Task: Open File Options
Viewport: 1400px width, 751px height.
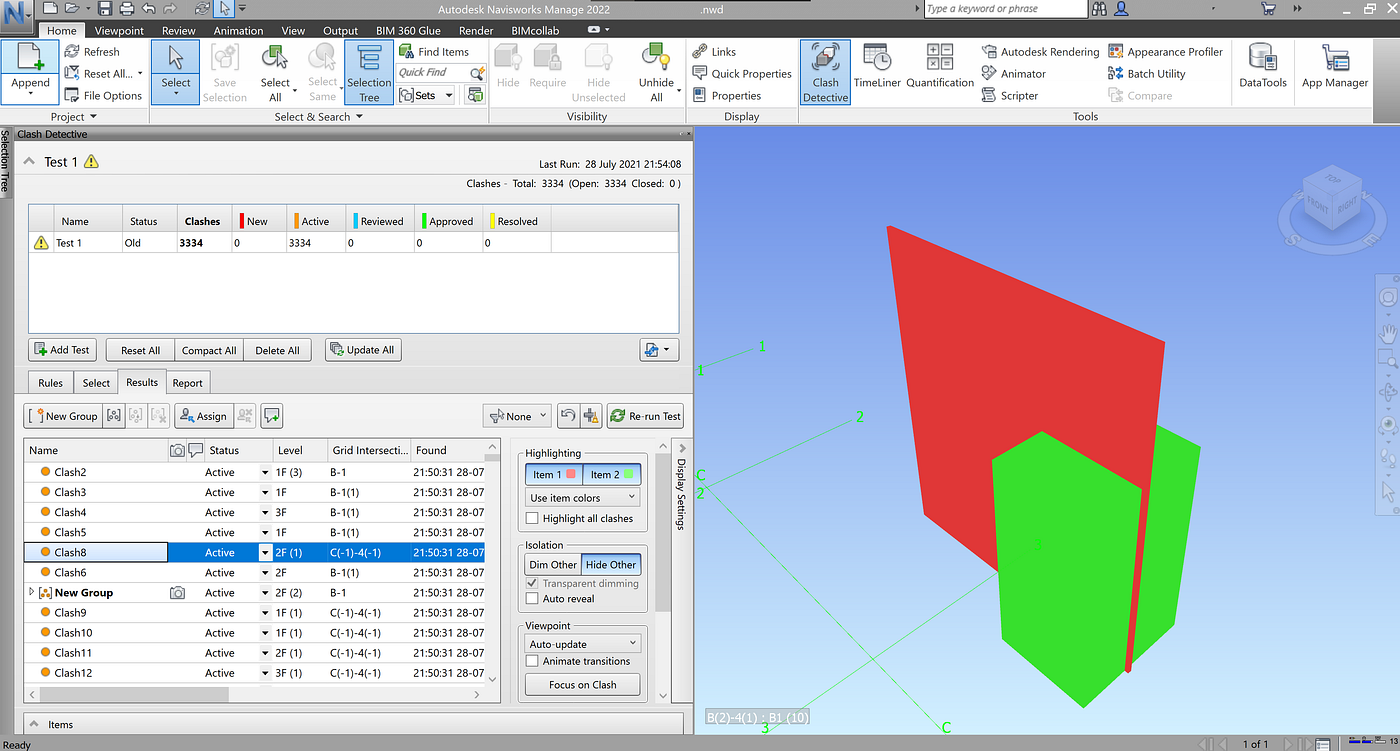Action: point(103,96)
